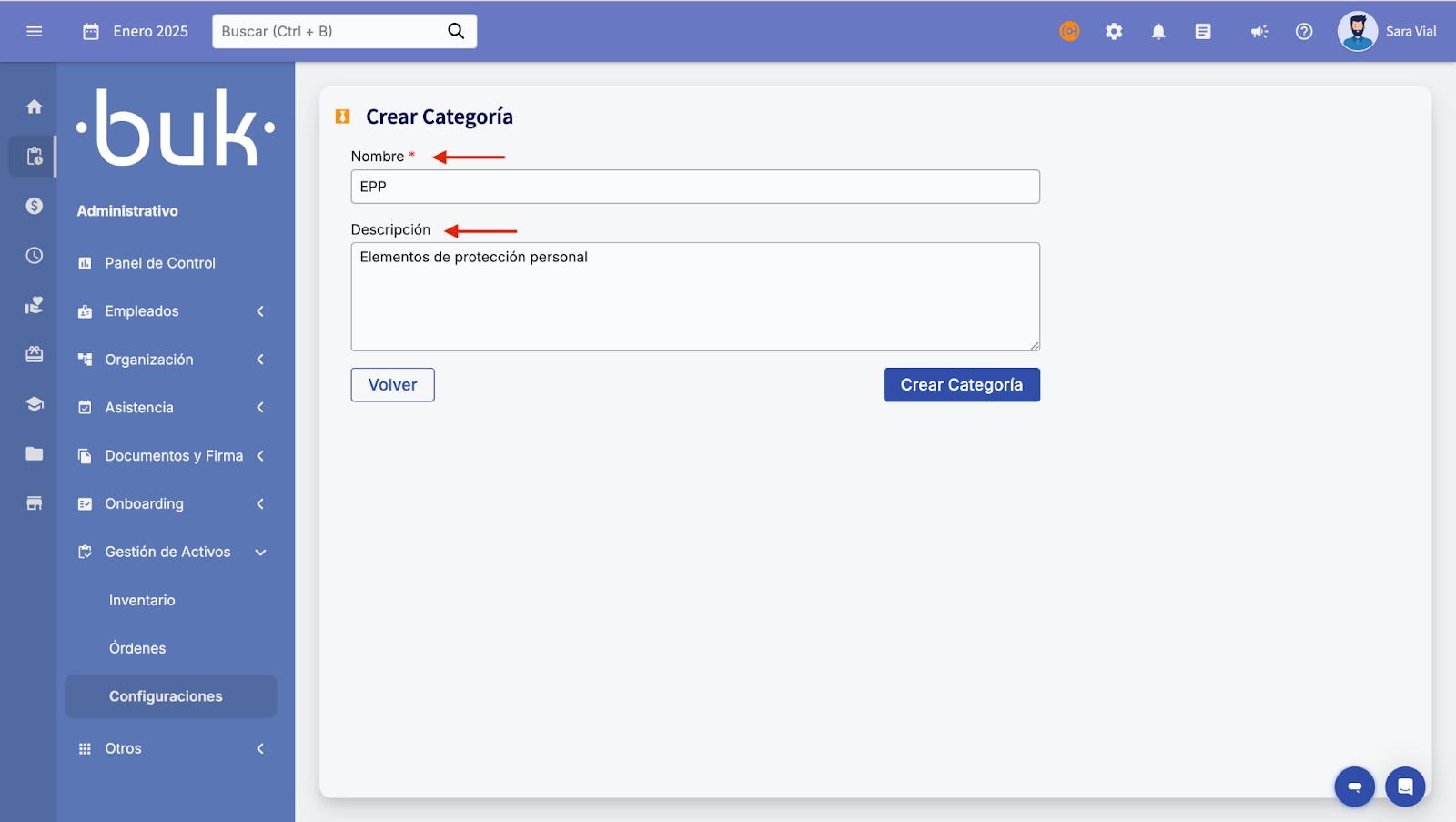Click the dollar sign payroll icon
Image resolution: width=1456 pixels, height=822 pixels.
35,206
